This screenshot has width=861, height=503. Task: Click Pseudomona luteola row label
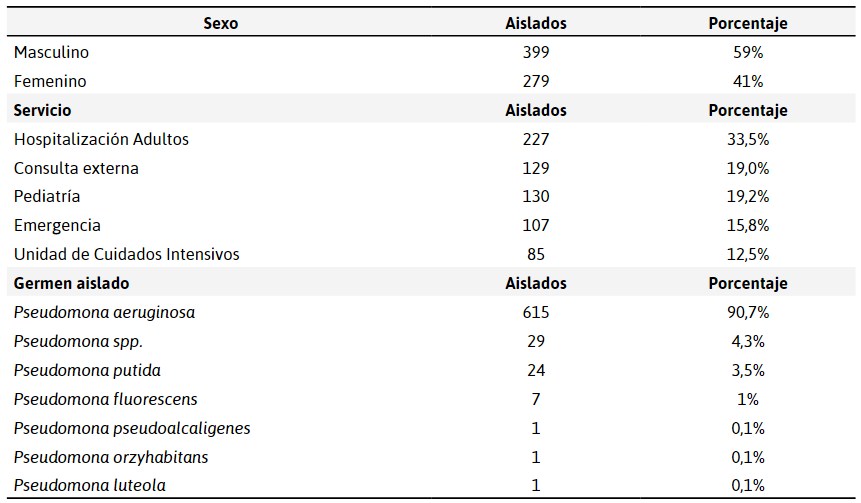90,485
